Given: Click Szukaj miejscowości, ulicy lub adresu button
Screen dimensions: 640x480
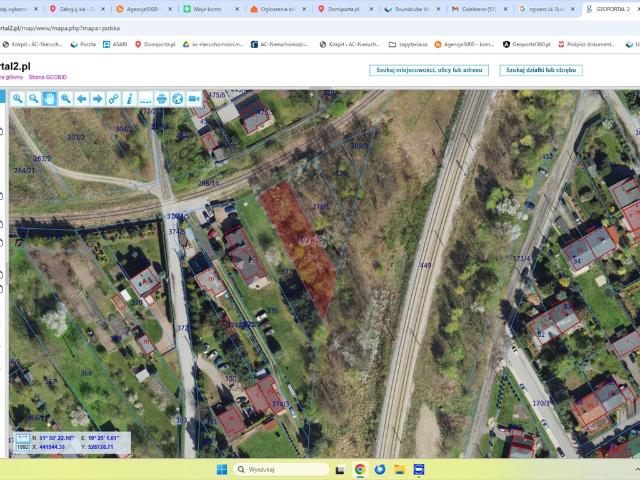Looking at the screenshot, I should (429, 70).
